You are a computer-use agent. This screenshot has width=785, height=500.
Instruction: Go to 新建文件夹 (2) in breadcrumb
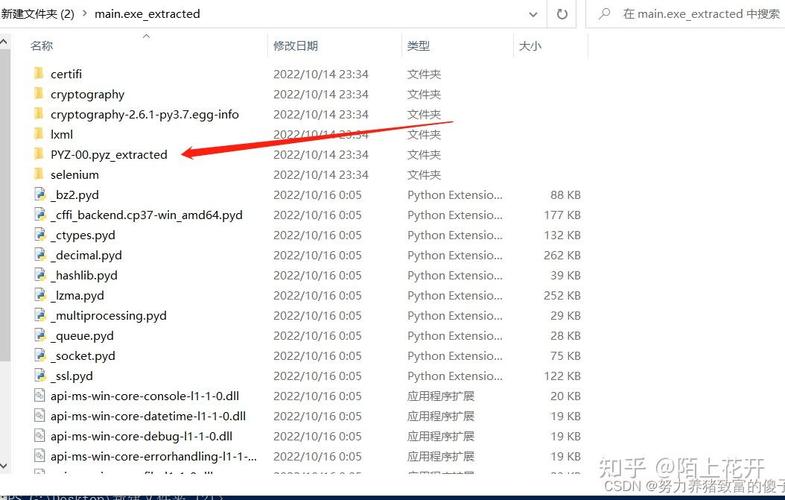point(38,14)
